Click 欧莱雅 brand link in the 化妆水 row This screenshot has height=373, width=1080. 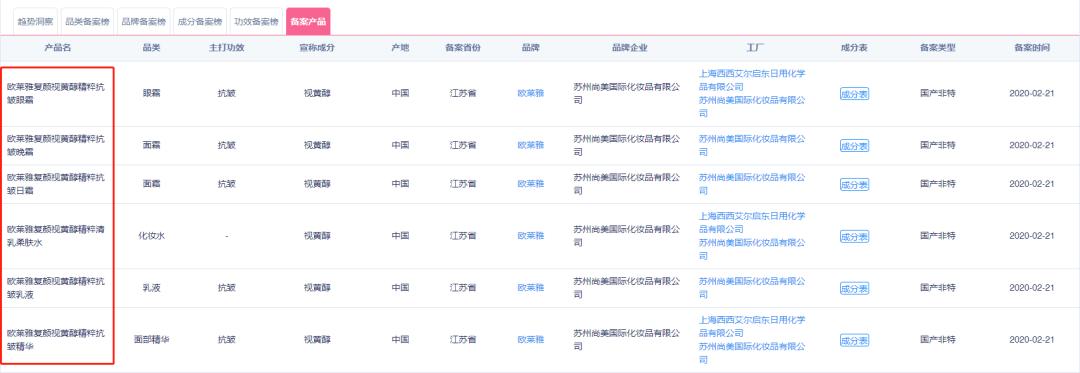pos(530,235)
